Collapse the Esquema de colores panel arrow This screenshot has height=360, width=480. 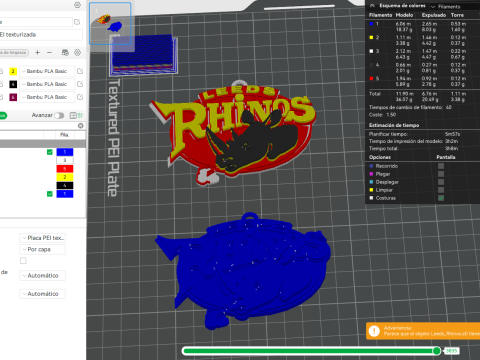(x=372, y=6)
